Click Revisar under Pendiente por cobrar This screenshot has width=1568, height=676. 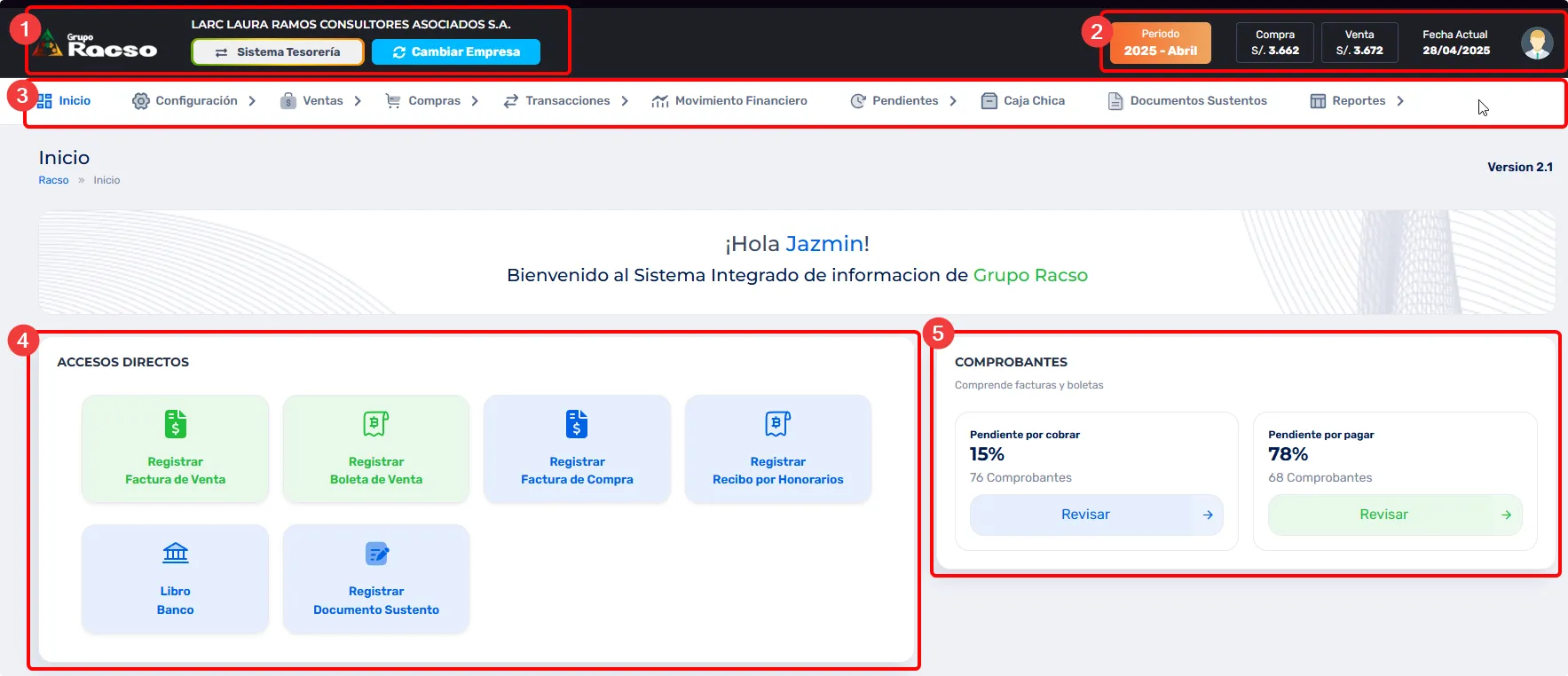click(x=1096, y=515)
